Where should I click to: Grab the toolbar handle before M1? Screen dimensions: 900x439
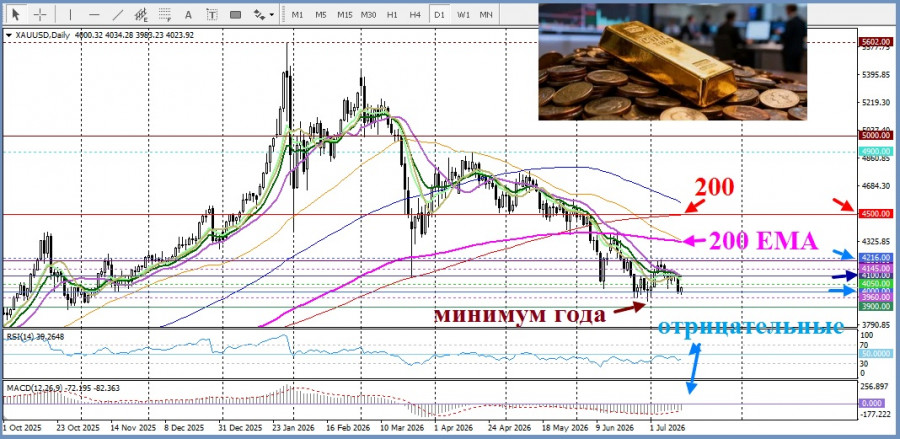click(282, 14)
